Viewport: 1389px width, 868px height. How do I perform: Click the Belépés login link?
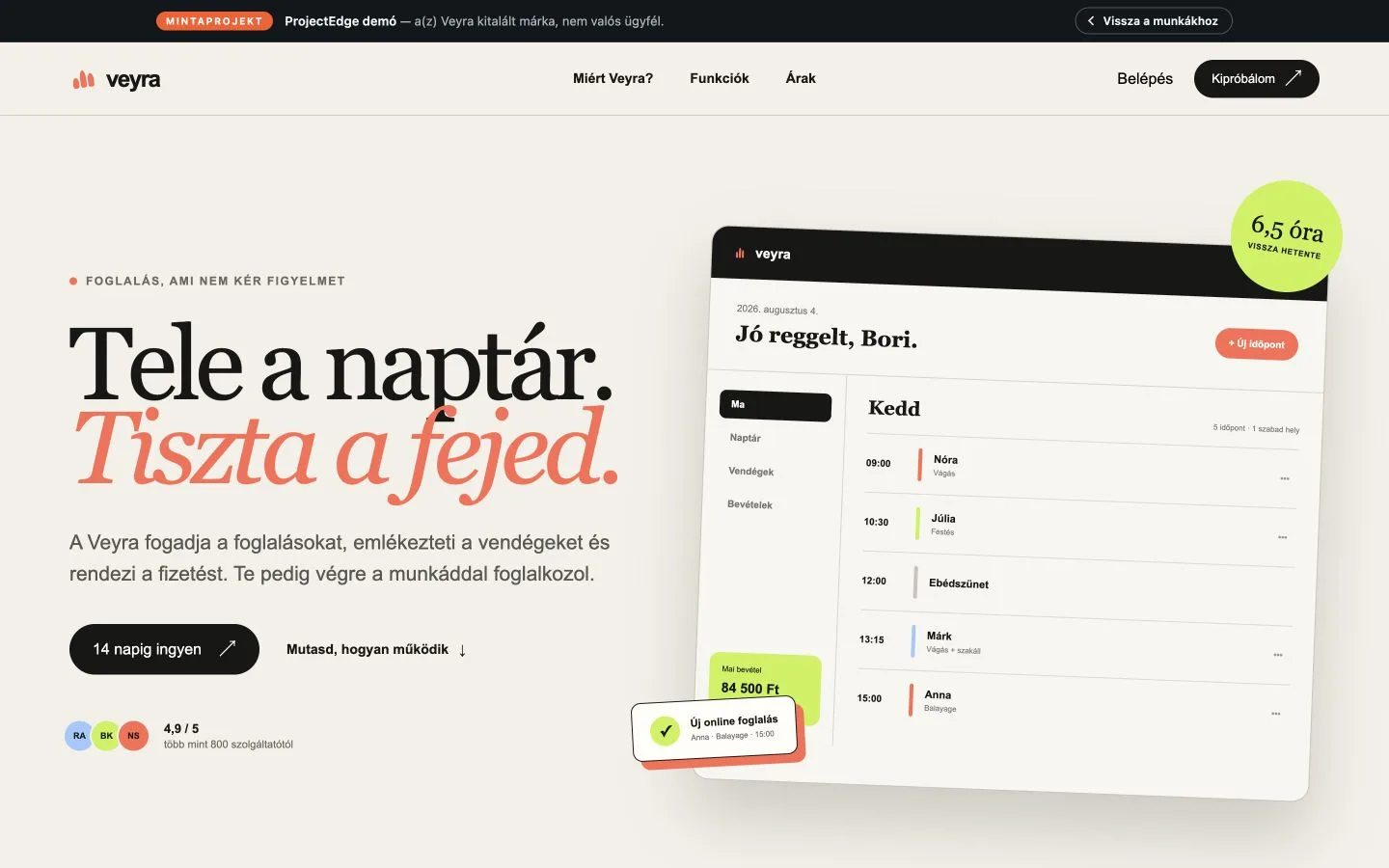(x=1145, y=79)
